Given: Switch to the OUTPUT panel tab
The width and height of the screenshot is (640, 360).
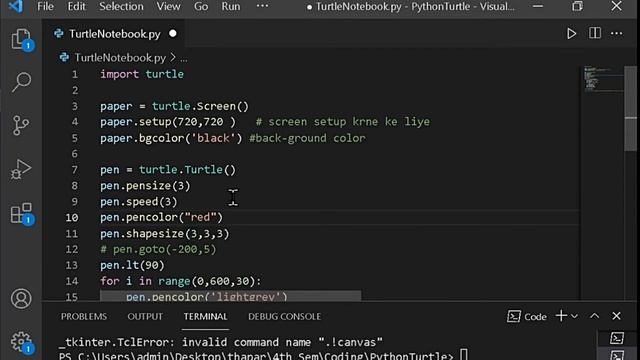Looking at the screenshot, I should click(145, 316).
